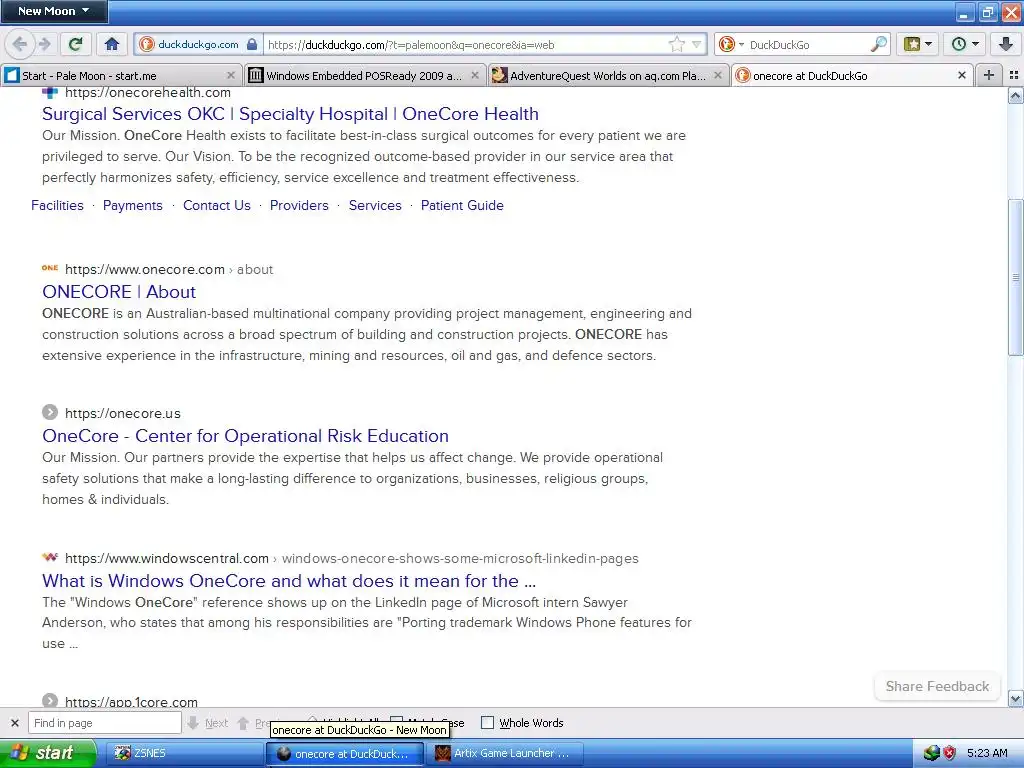Follow the Contact Us sitelink
The height and width of the screenshot is (768, 1024).
[x=217, y=205]
